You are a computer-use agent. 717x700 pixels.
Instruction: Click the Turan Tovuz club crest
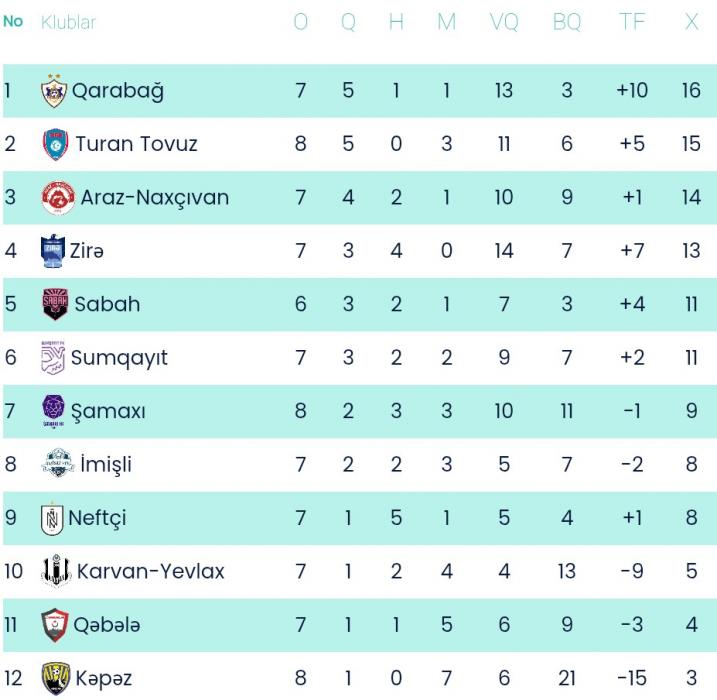(x=54, y=144)
